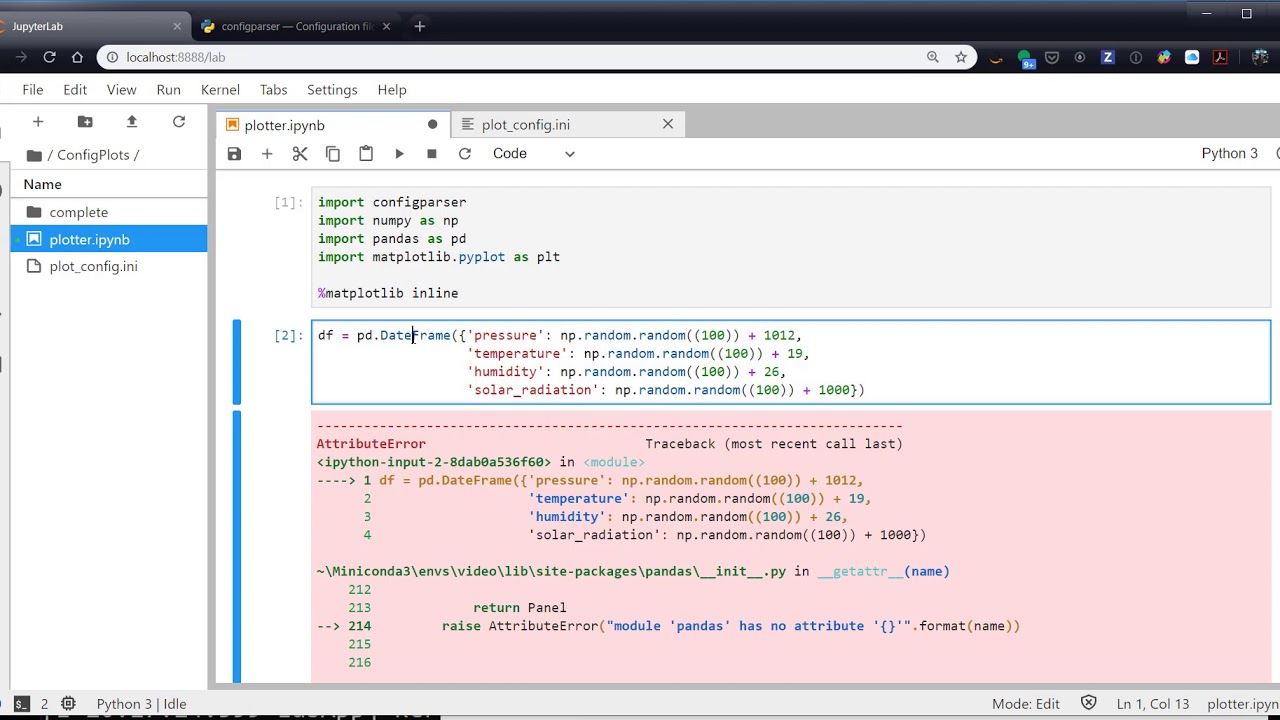Click the trusted notebook shield icon in the status bar
This screenshot has width=1280, height=720.
click(x=1089, y=704)
